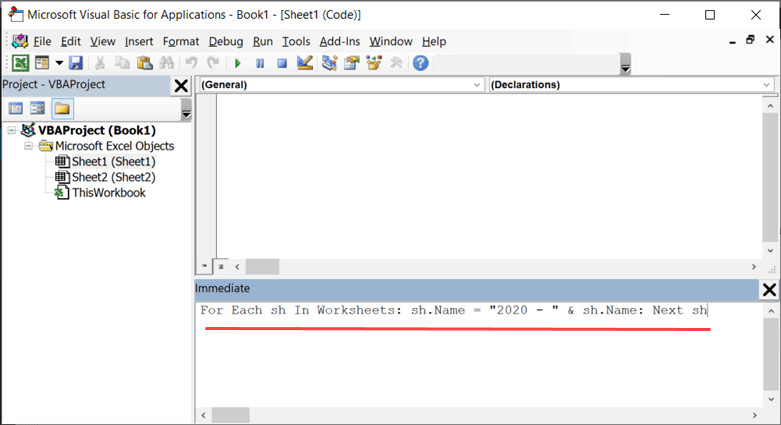Open Project Explorer from toolbar icon
Screen dimensions: 781x425
[330, 63]
